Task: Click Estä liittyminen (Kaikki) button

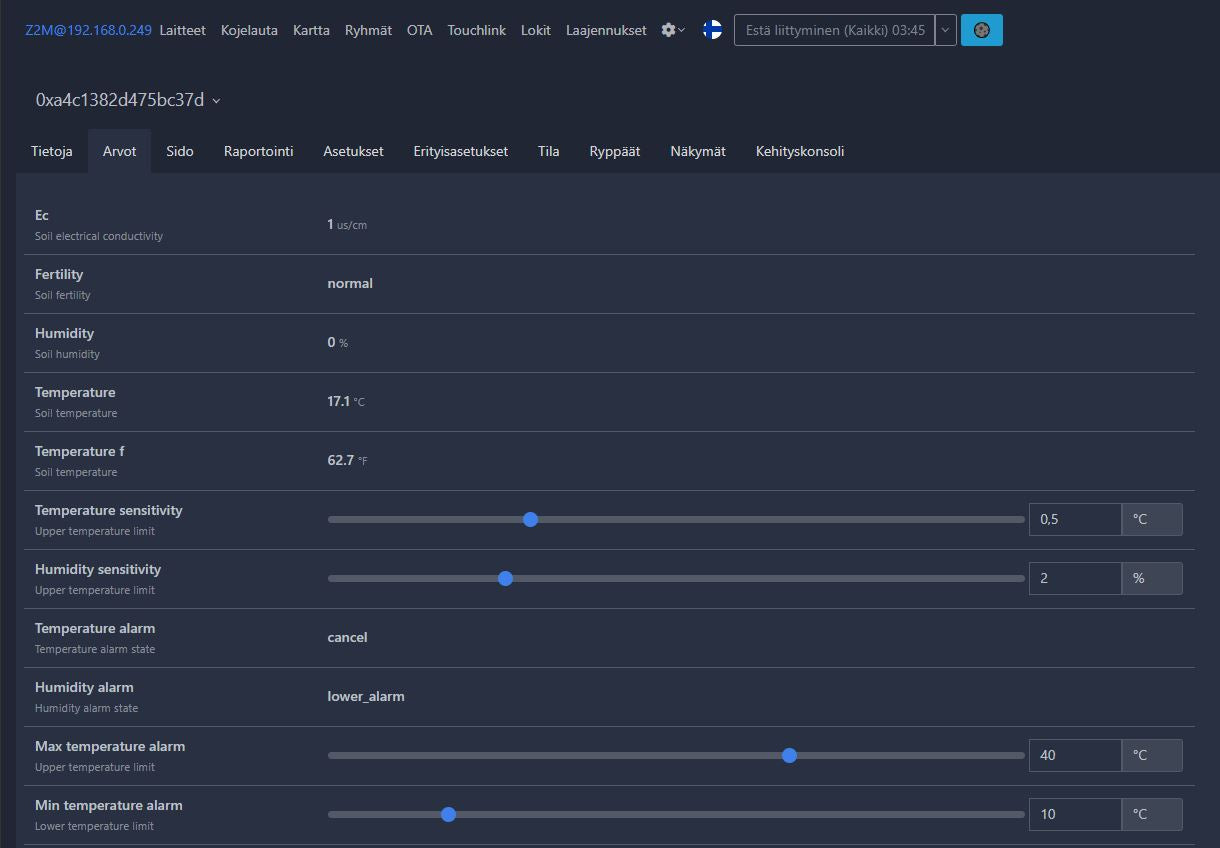Action: point(835,30)
